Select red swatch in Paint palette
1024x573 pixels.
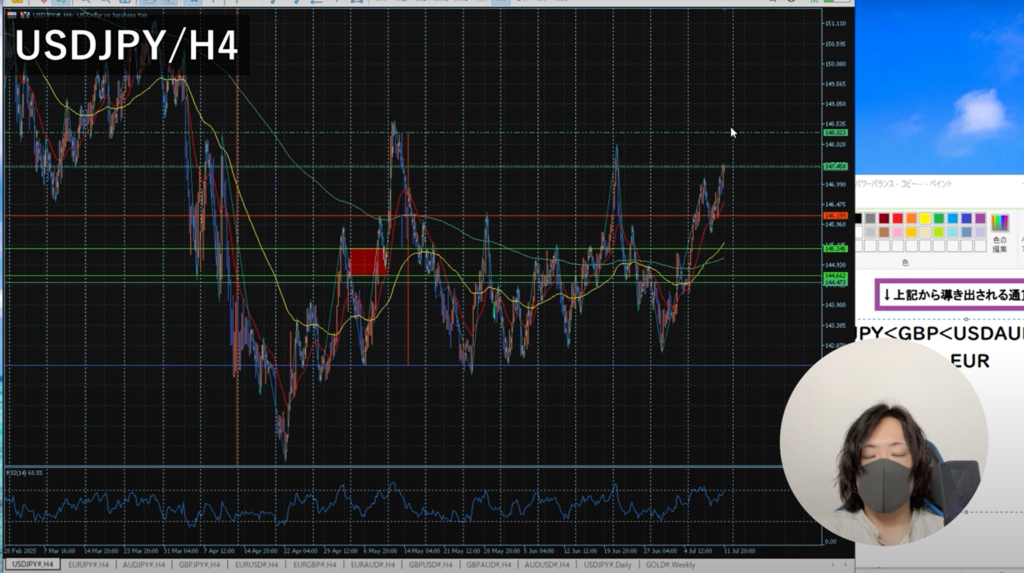pyautogui.click(x=898, y=218)
